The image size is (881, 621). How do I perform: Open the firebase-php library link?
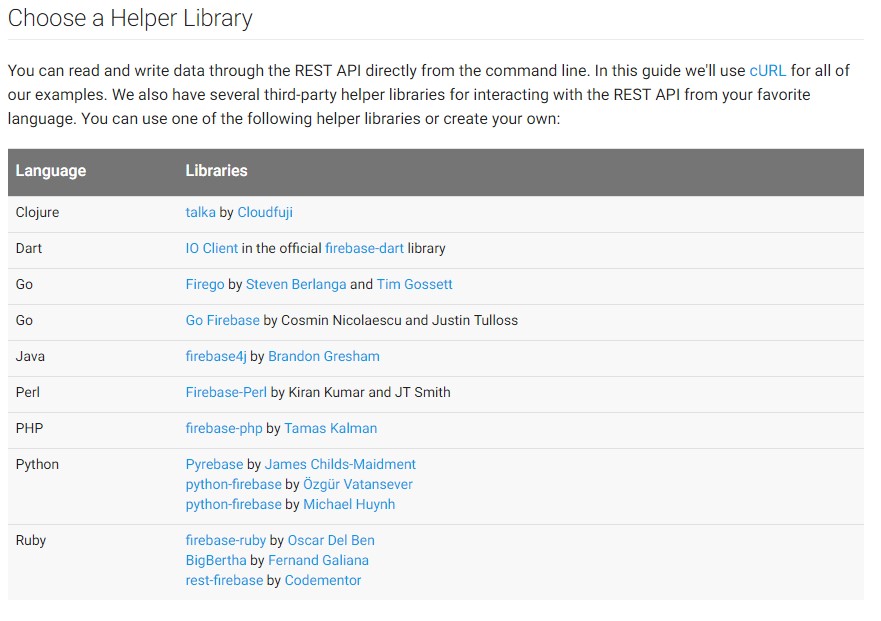pyautogui.click(x=224, y=428)
